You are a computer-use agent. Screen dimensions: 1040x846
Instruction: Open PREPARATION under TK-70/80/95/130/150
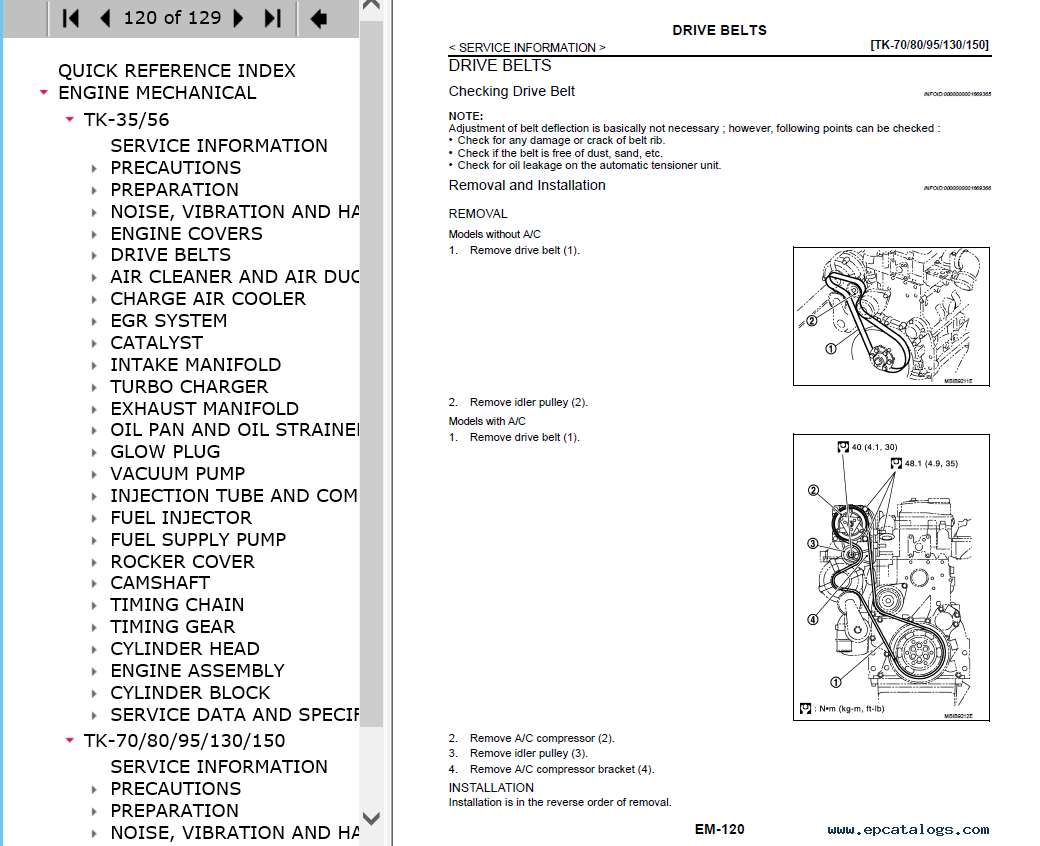[174, 811]
